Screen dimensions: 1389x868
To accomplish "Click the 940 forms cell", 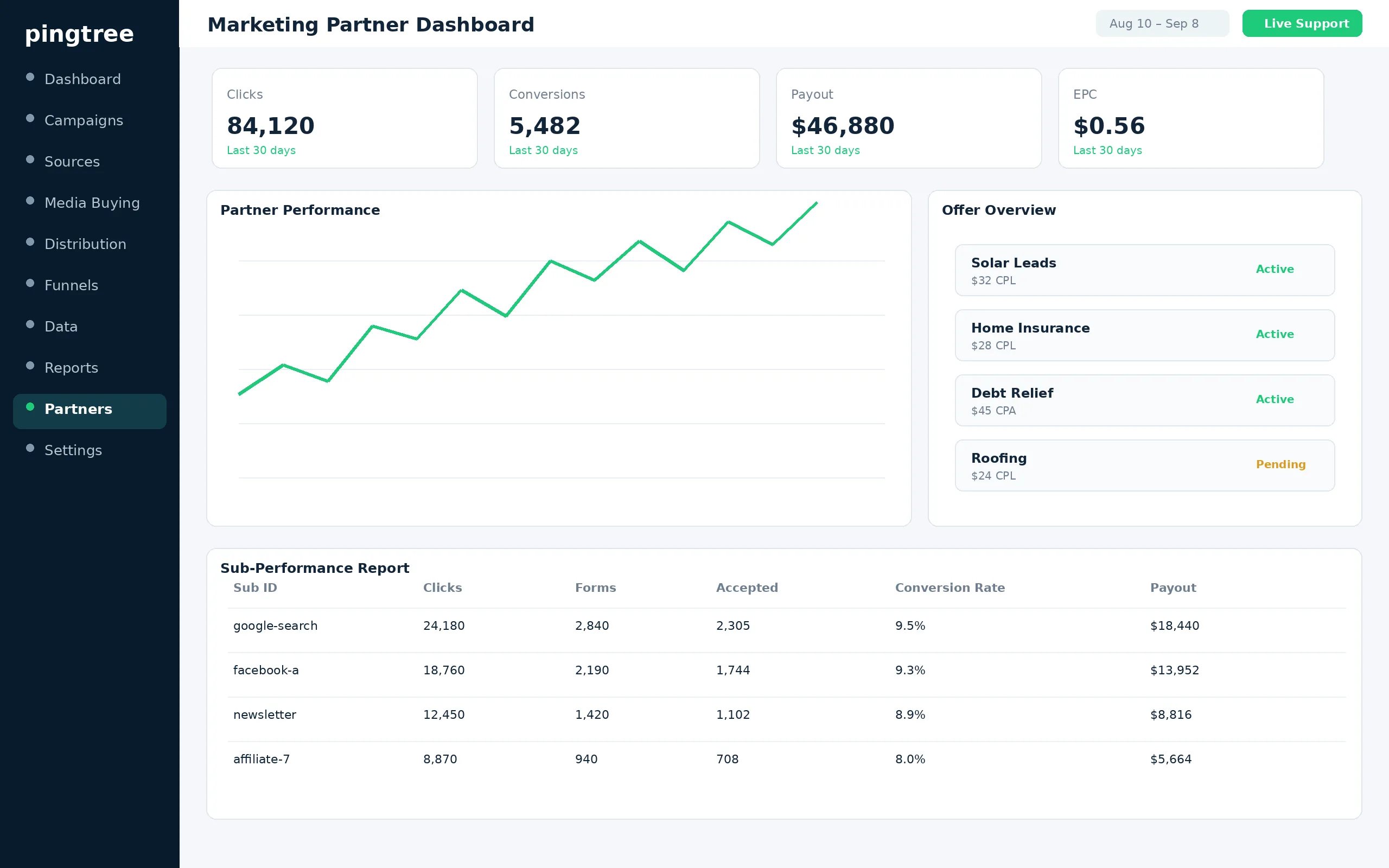I will point(586,759).
